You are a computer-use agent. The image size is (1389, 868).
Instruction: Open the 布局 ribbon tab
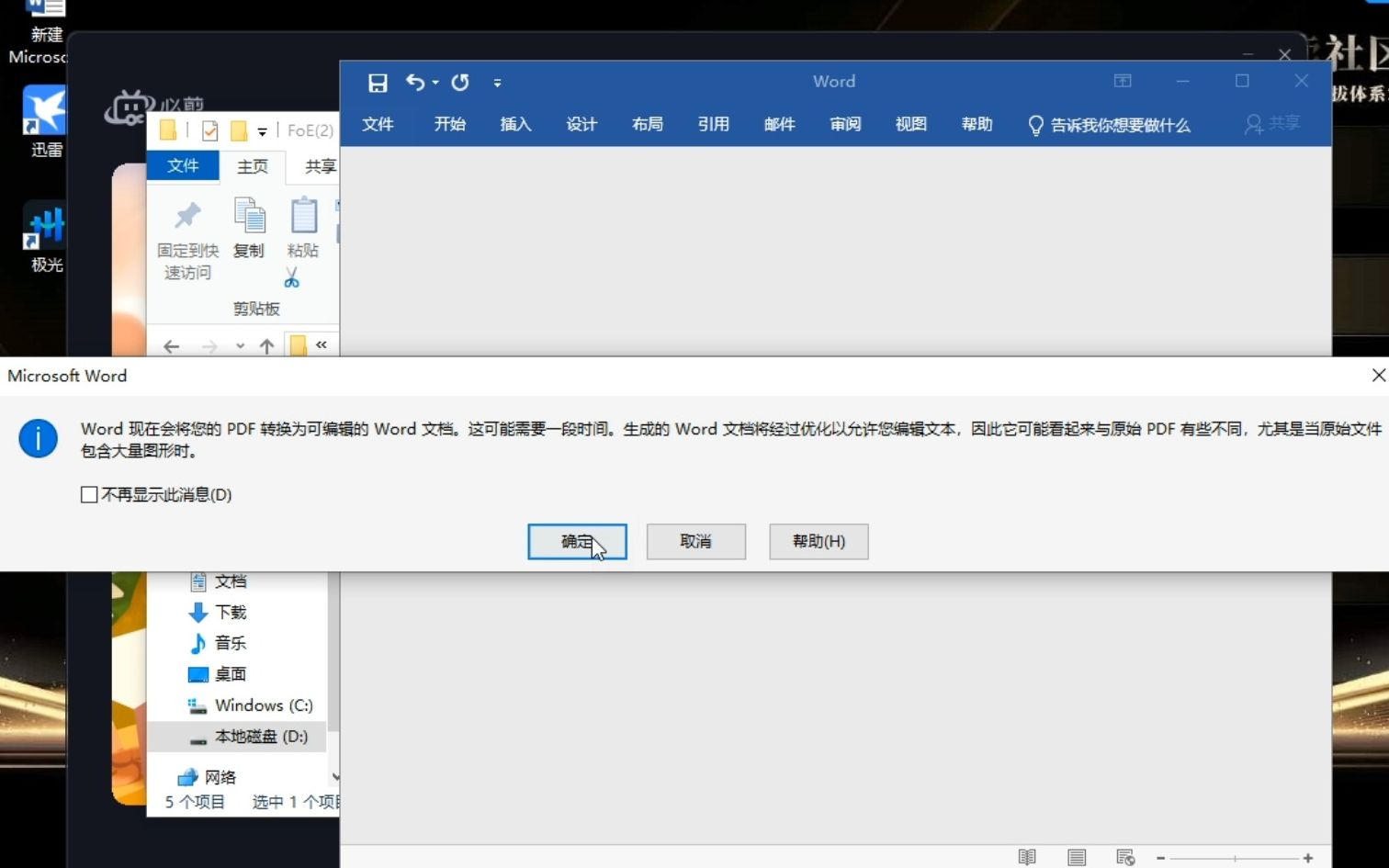648,124
